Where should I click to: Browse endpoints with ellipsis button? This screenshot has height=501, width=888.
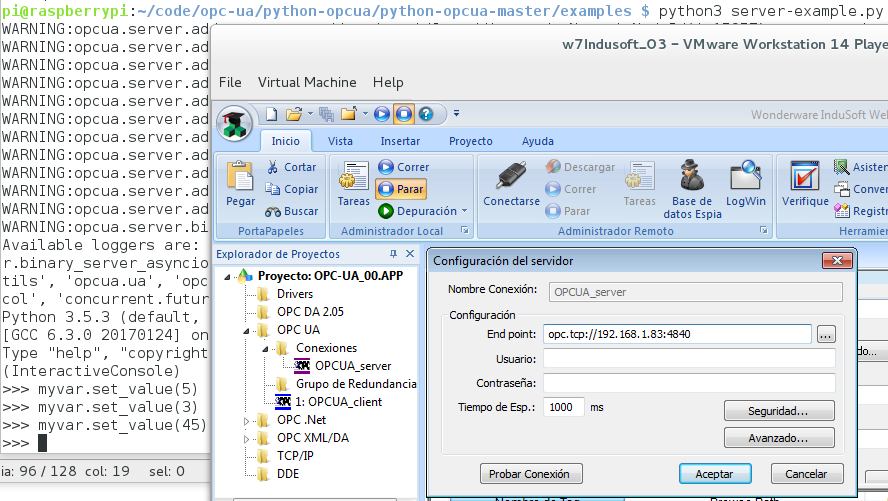(x=826, y=335)
